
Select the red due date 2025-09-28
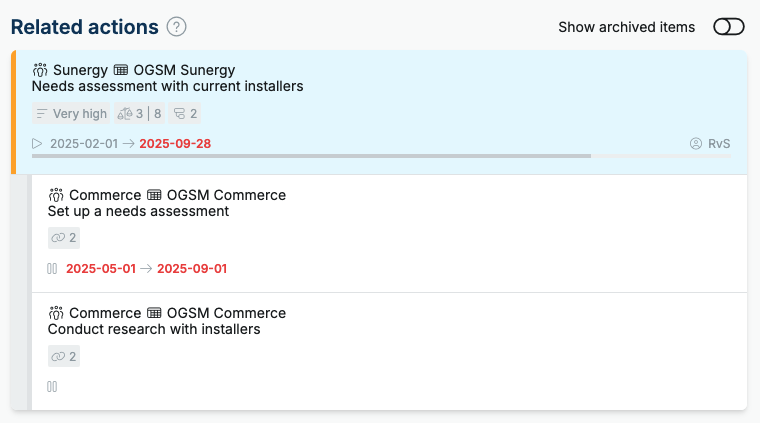(x=175, y=143)
